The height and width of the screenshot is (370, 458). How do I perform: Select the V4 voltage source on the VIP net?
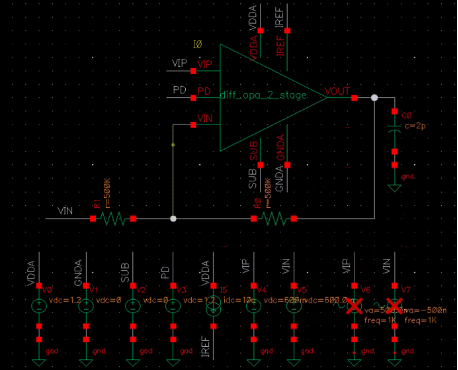point(254,306)
